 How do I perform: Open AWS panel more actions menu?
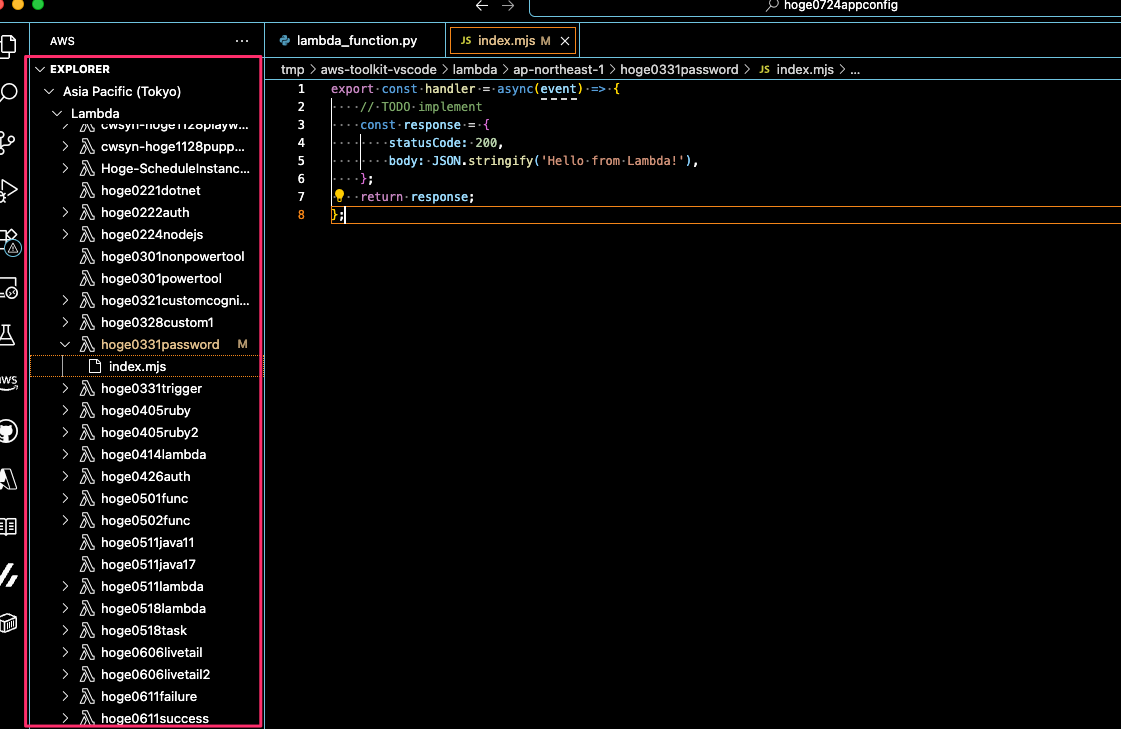[242, 41]
